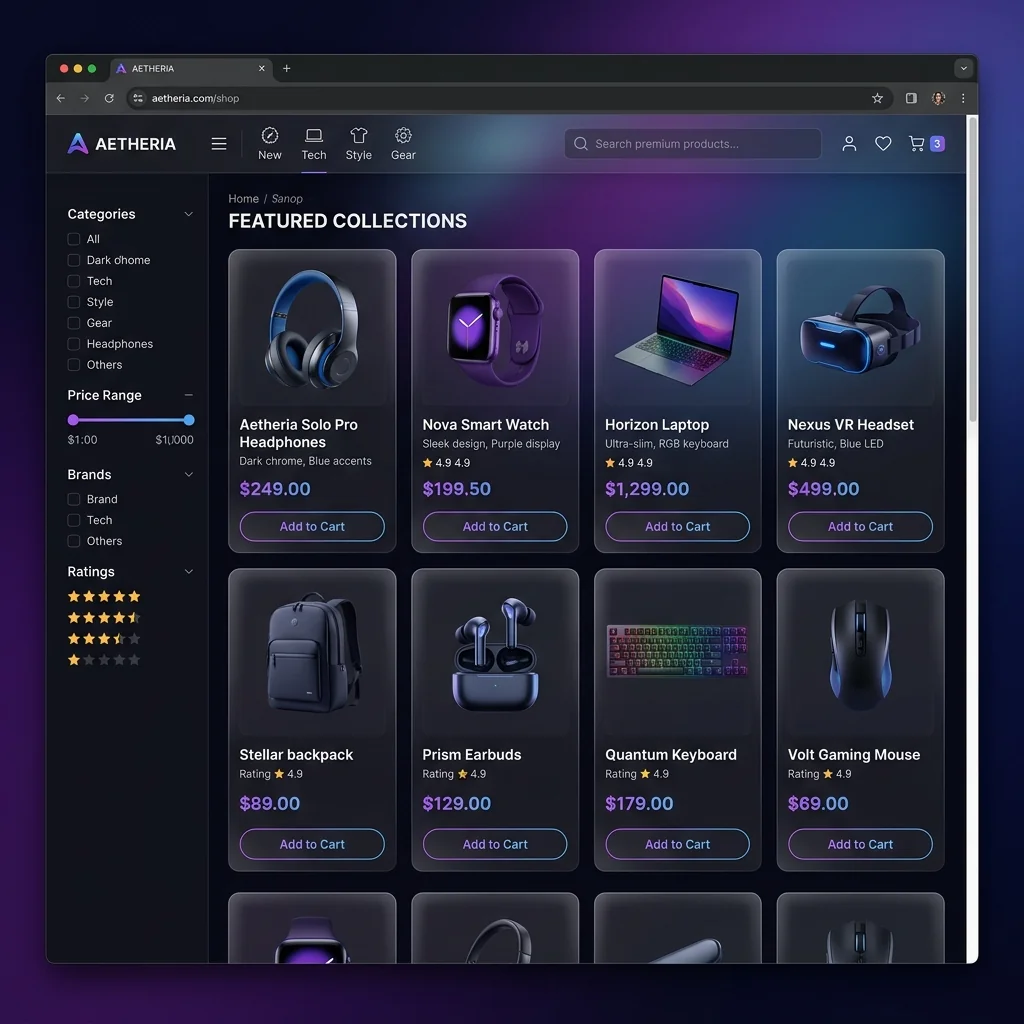Add Stellar backpack to cart
The image size is (1024, 1024).
[312, 844]
